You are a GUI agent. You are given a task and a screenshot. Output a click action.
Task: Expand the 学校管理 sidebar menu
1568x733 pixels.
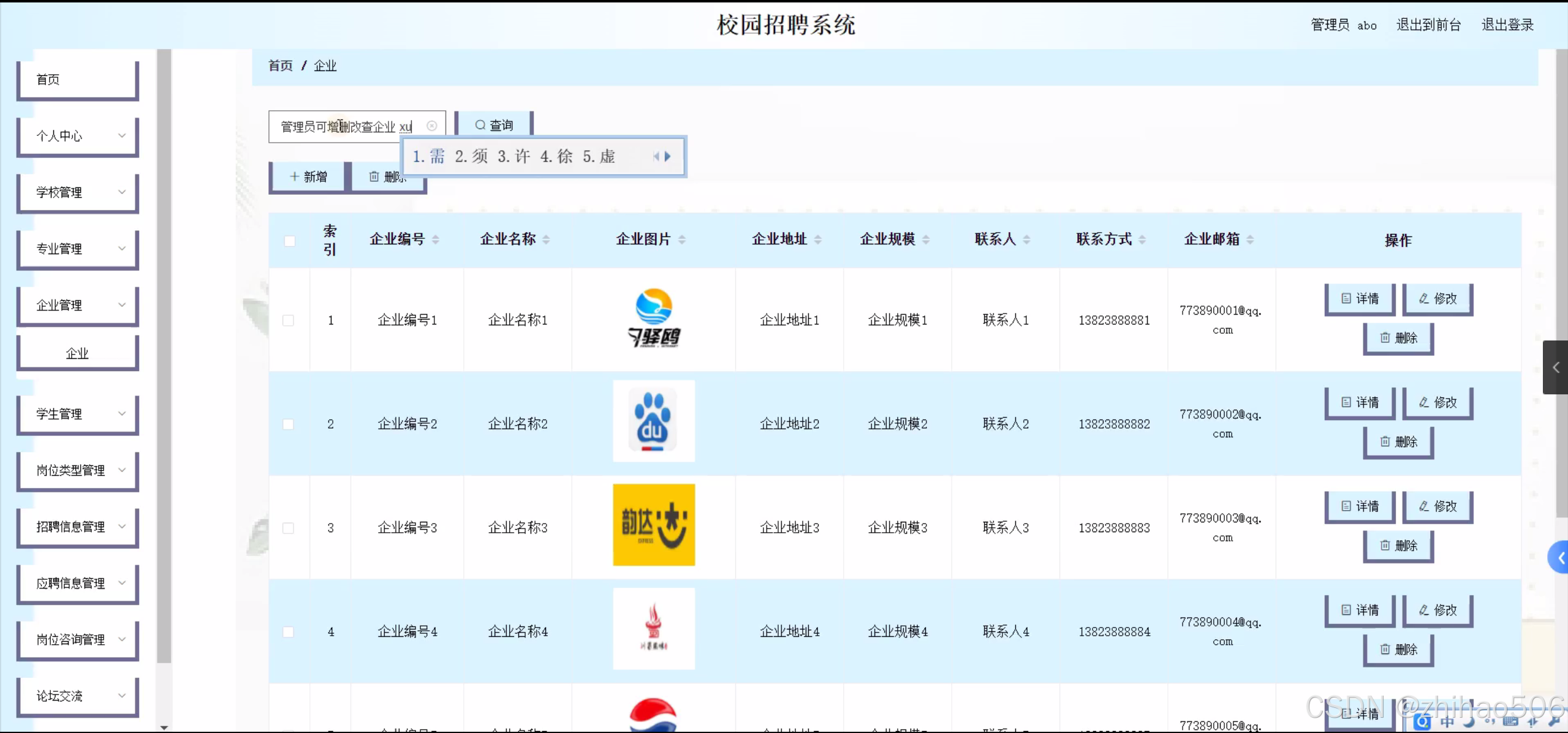click(78, 193)
